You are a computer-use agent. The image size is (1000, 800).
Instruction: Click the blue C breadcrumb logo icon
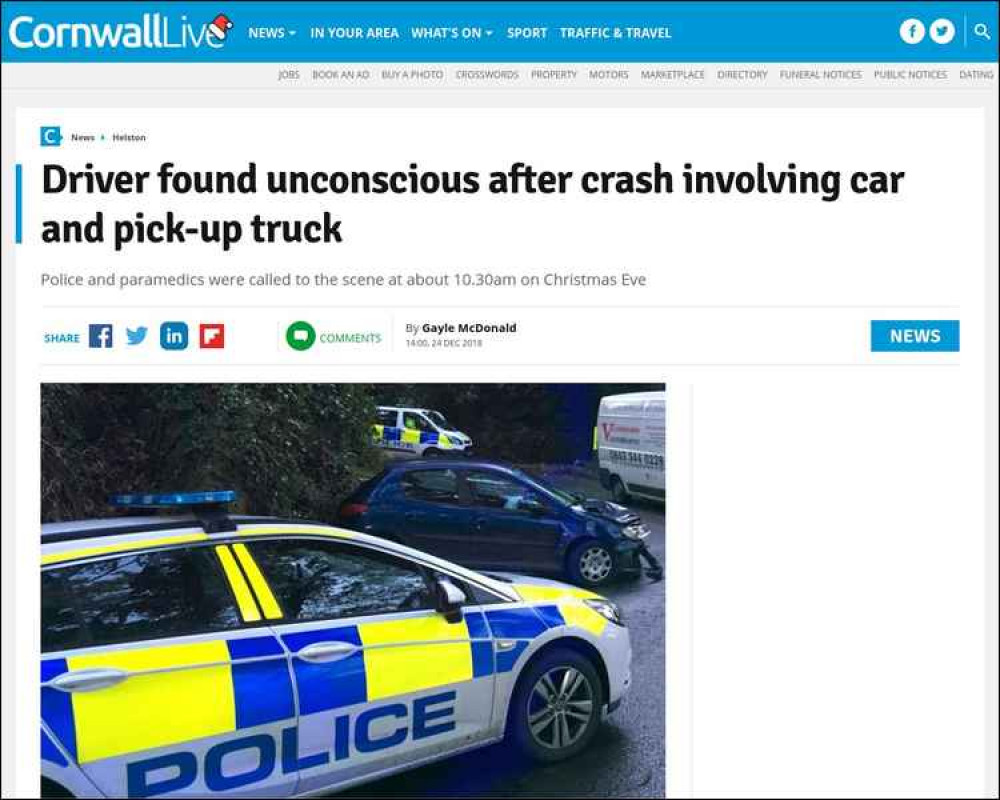50,137
